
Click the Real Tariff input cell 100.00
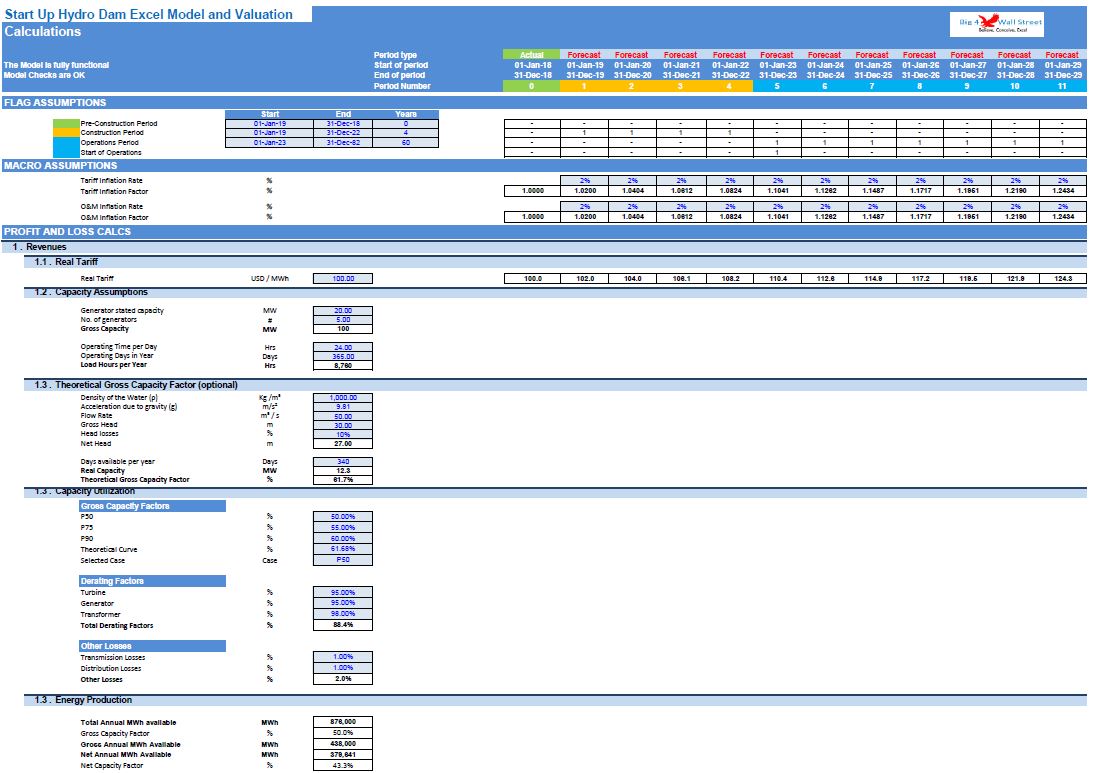click(x=342, y=278)
